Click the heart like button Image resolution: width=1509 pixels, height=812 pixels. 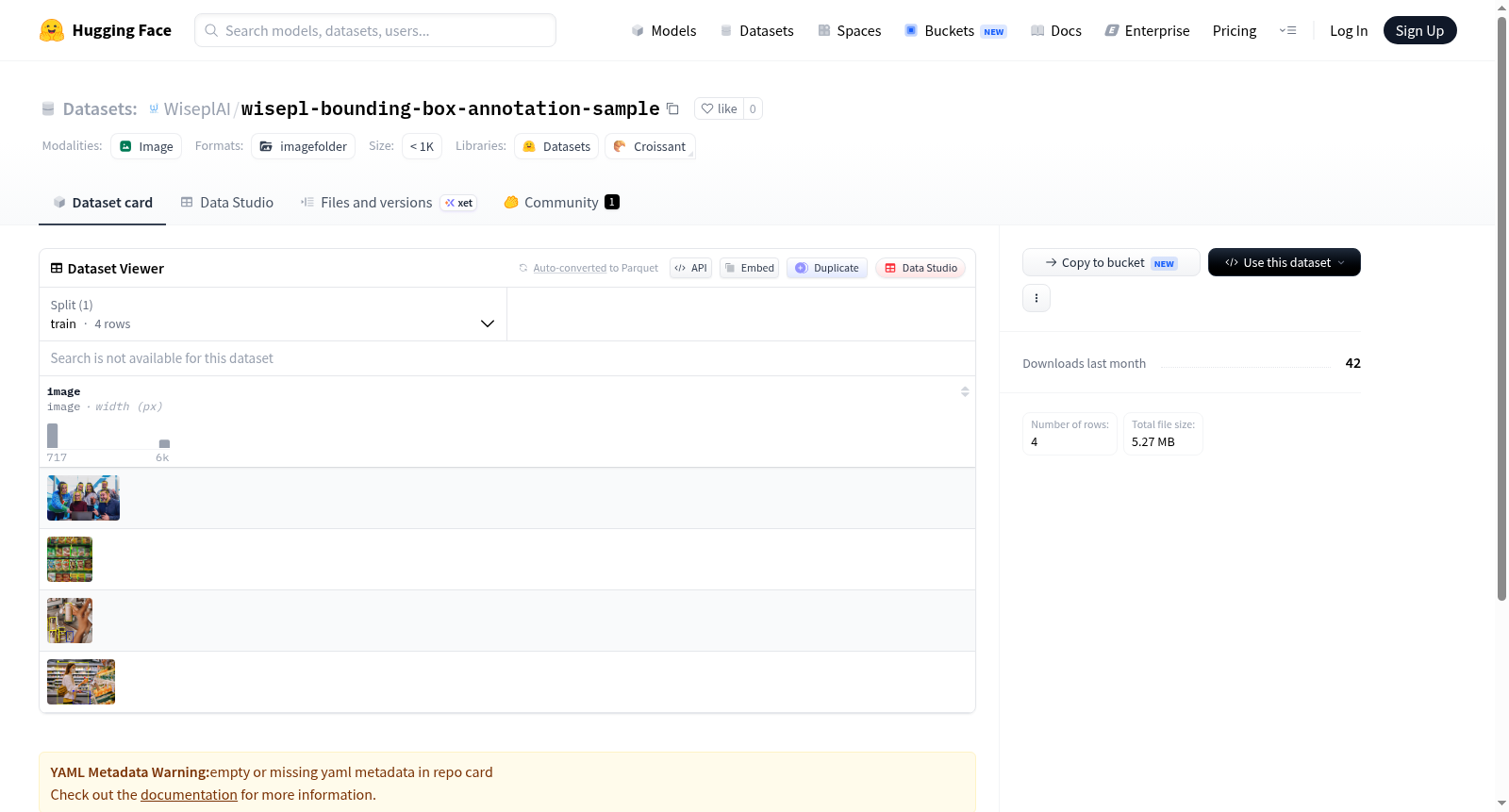(x=719, y=108)
